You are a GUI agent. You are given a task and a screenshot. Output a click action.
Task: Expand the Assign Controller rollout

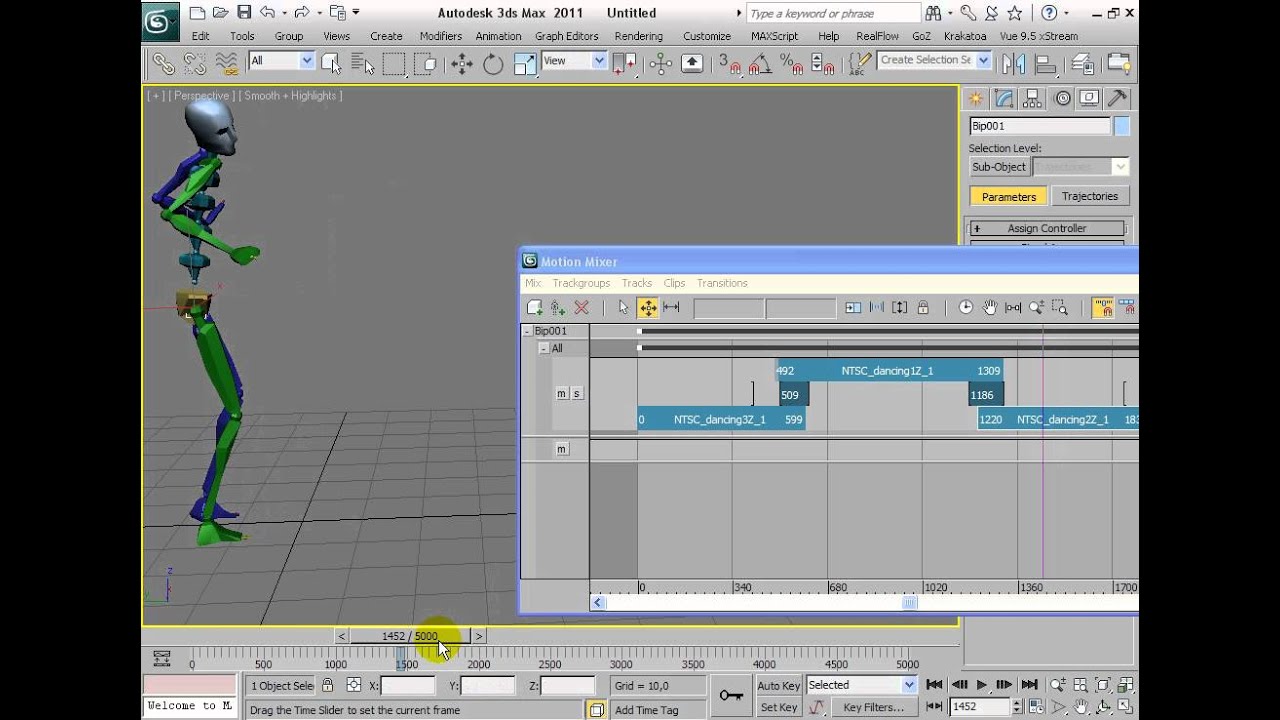coord(1046,228)
